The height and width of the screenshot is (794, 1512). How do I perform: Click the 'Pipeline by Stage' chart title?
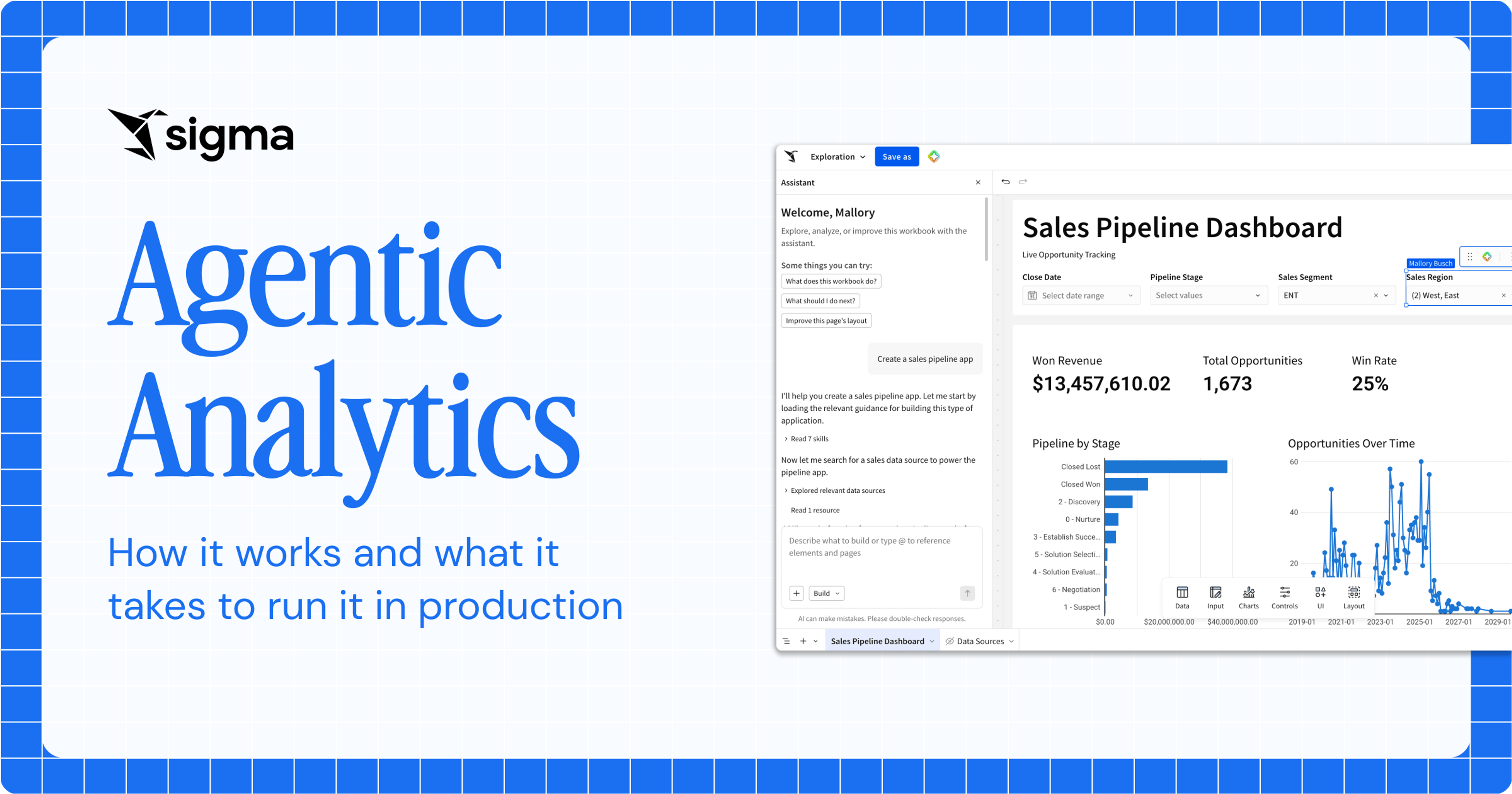click(1076, 444)
